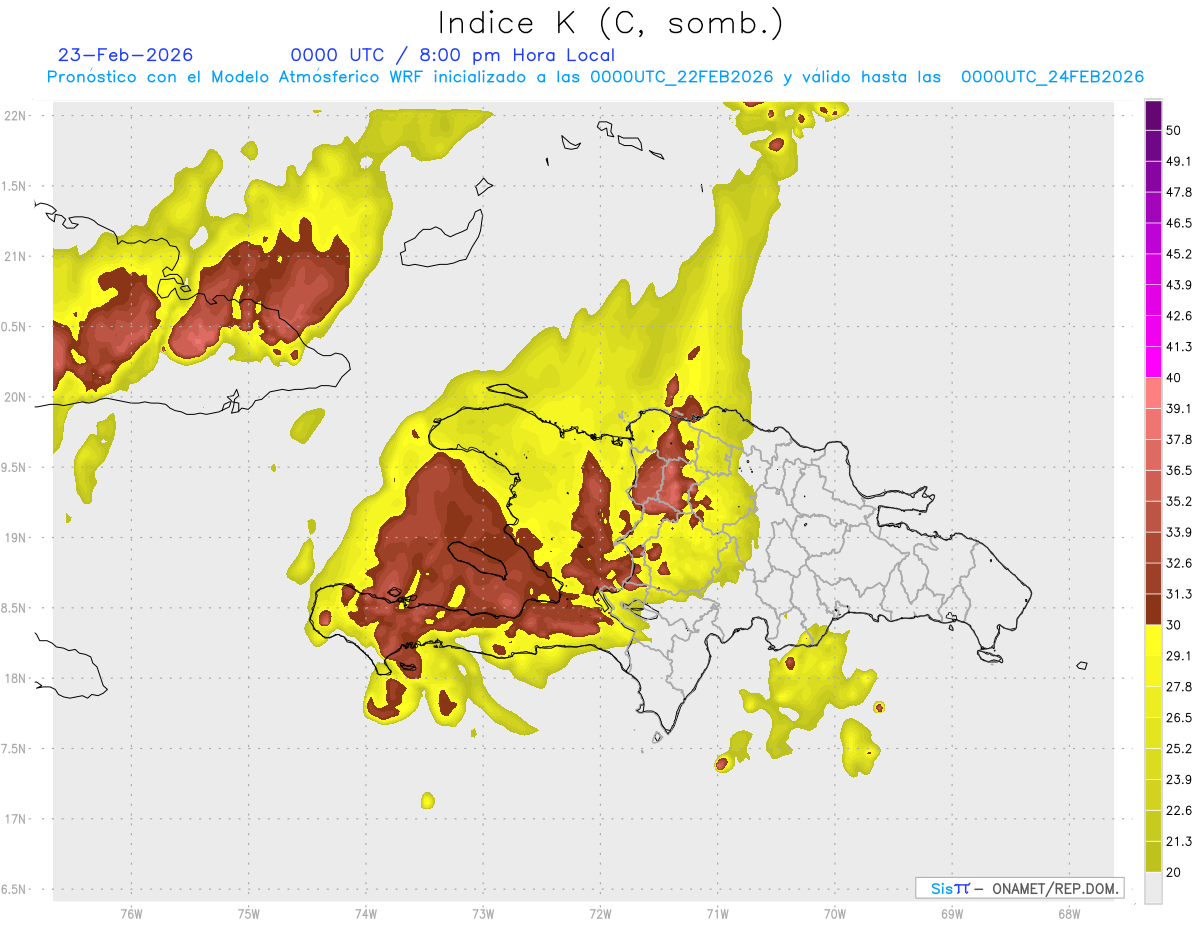Click the colorbar value 23.9
This screenshot has width=1200, height=927.
point(1180,780)
